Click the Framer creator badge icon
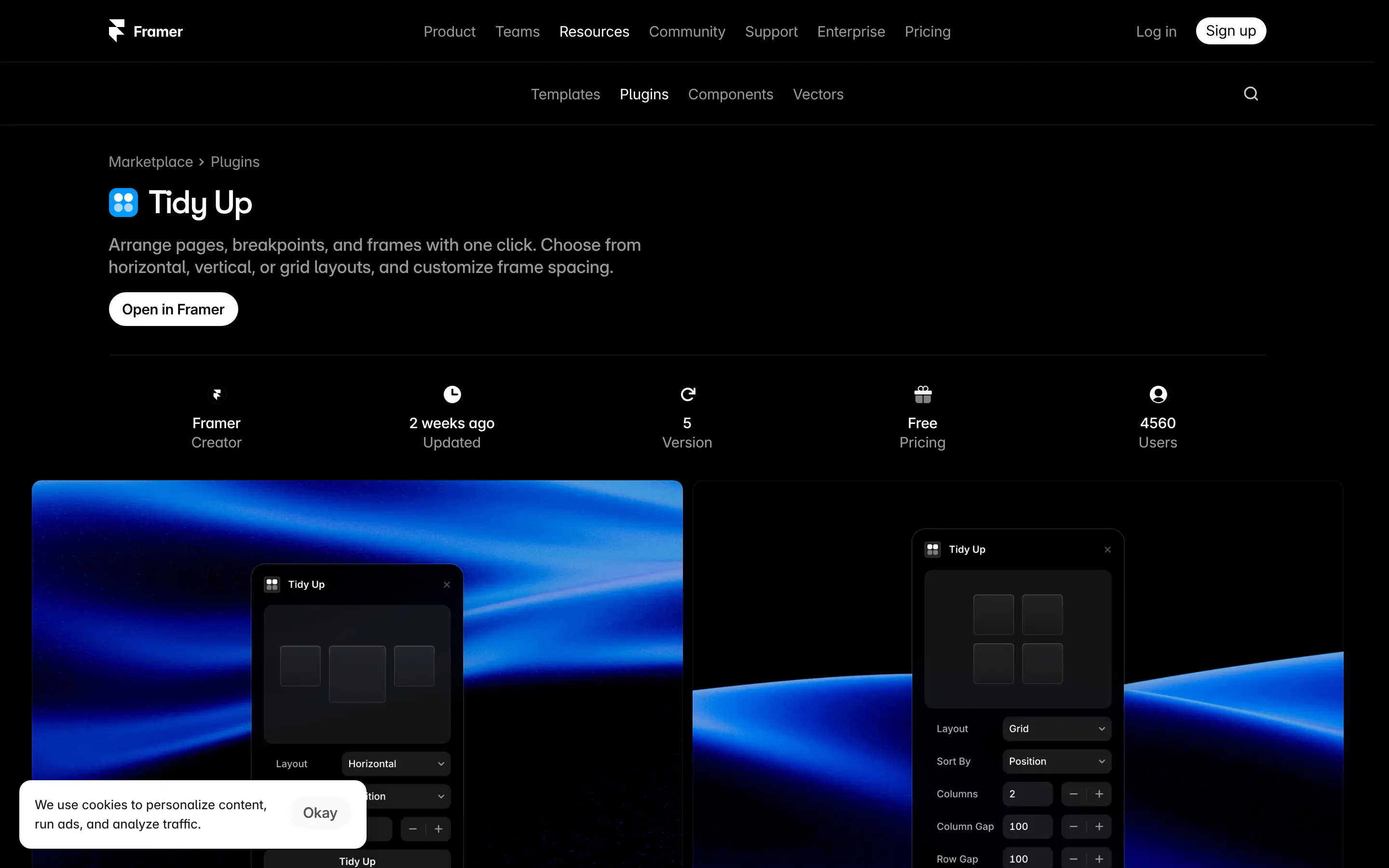Viewport: 1389px width, 868px height. point(217,394)
